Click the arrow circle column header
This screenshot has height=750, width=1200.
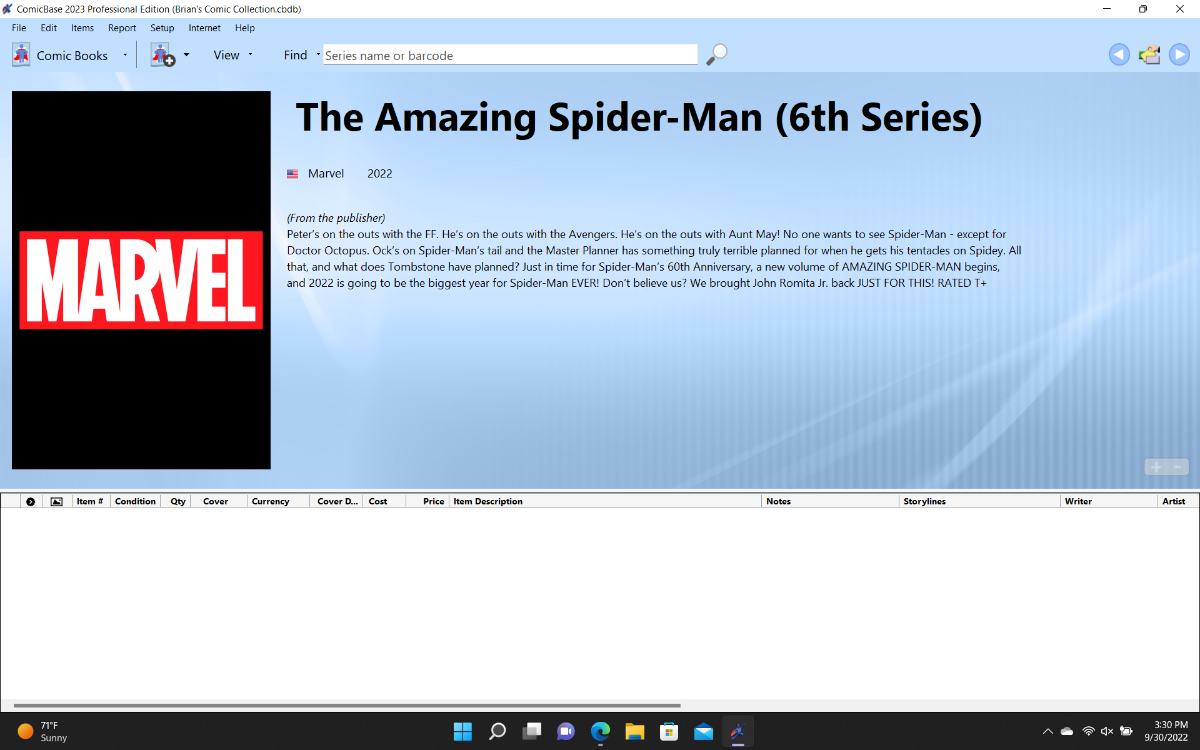pyautogui.click(x=30, y=501)
